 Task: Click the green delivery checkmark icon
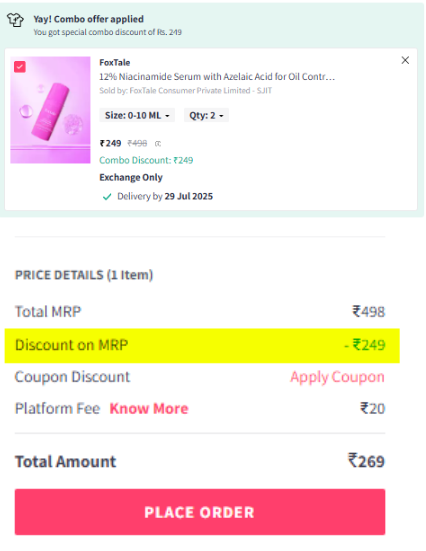click(x=107, y=196)
